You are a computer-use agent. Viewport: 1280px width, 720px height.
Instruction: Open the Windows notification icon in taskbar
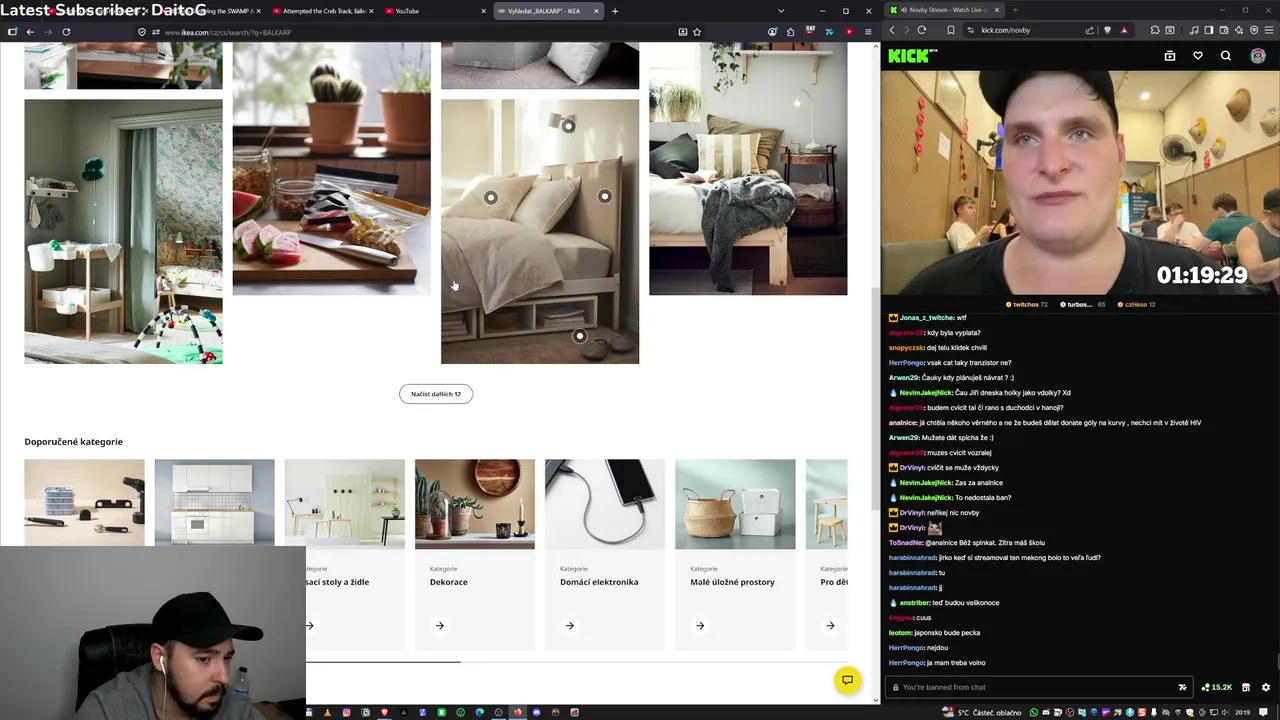click(x=1263, y=713)
